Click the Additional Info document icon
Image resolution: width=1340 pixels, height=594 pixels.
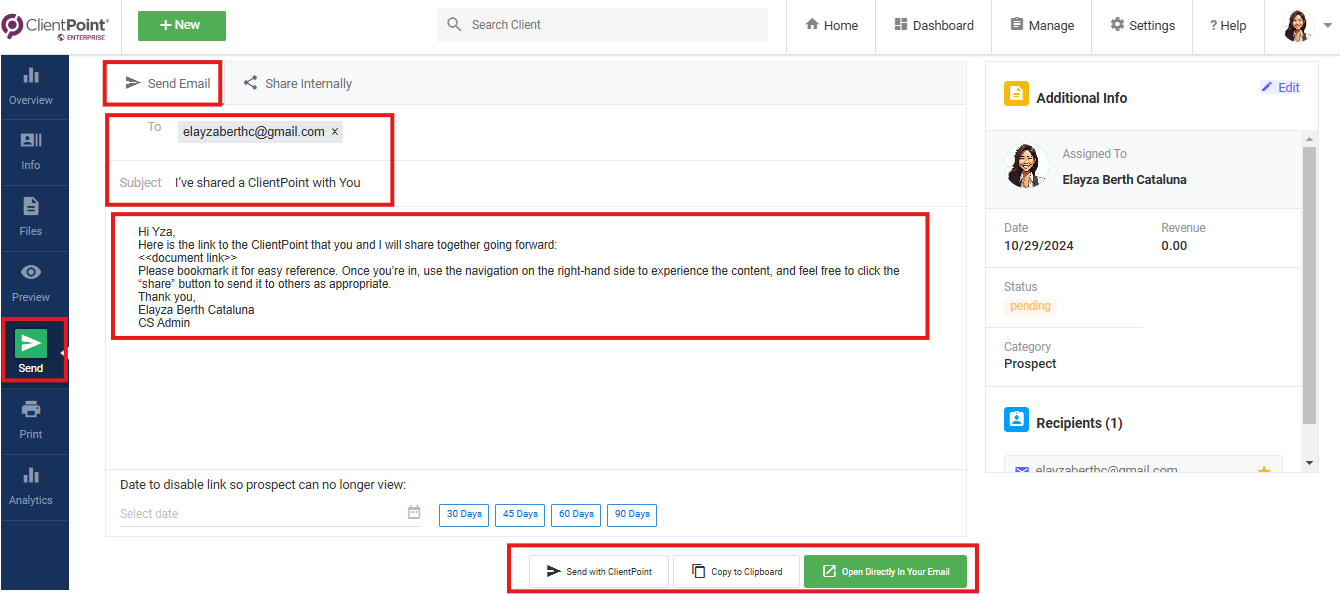(x=1016, y=94)
